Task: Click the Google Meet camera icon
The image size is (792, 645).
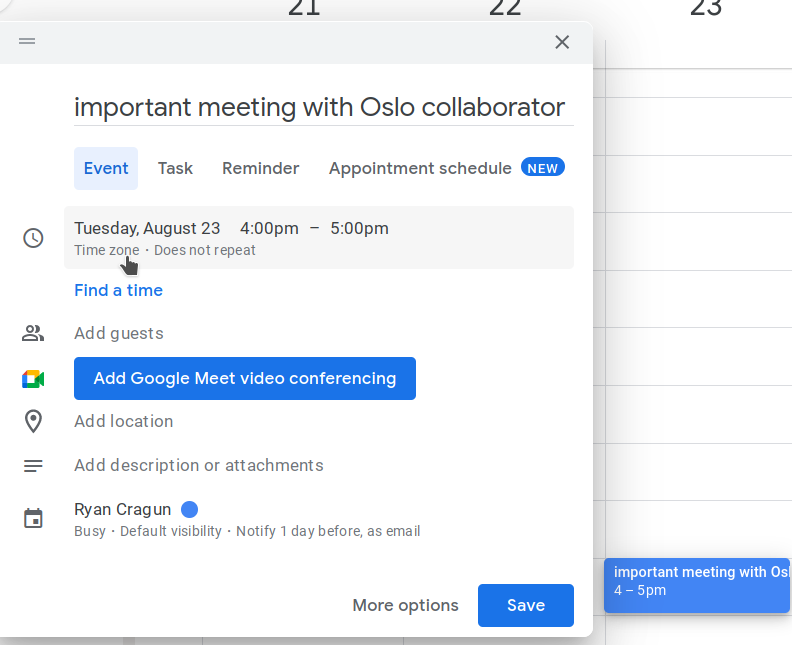Action: (x=33, y=379)
